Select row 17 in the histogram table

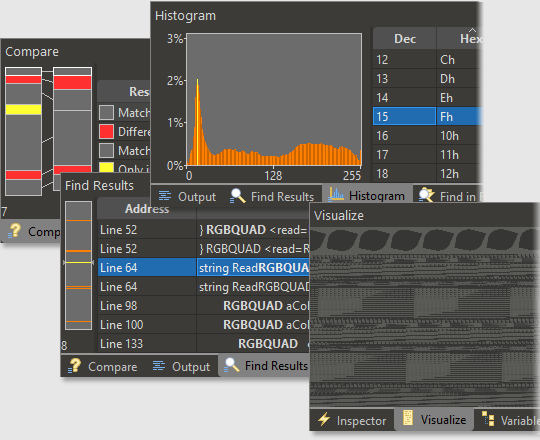pyautogui.click(x=426, y=155)
